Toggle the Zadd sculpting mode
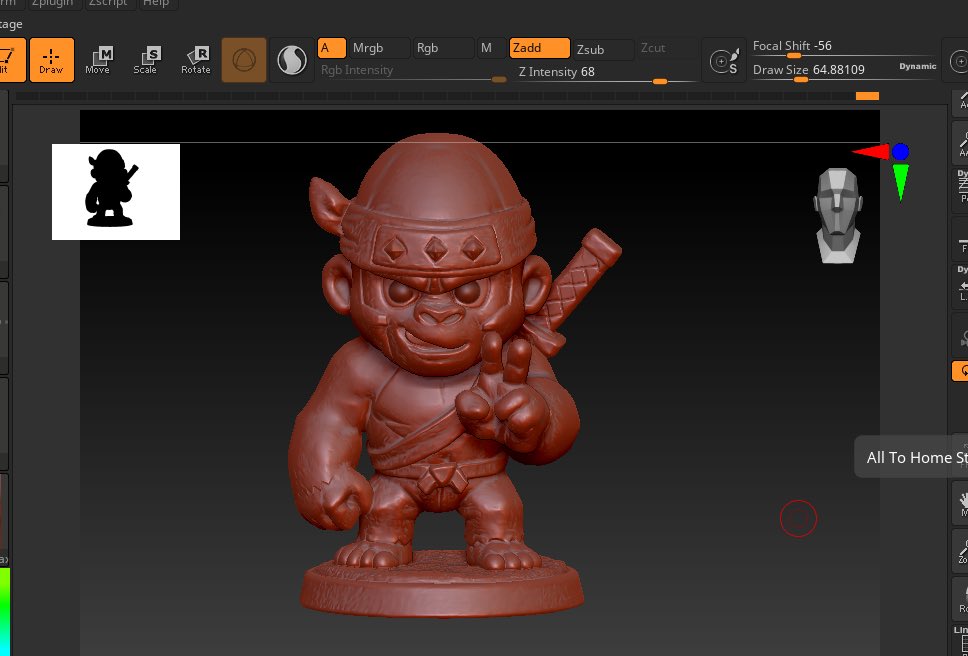 tap(538, 48)
